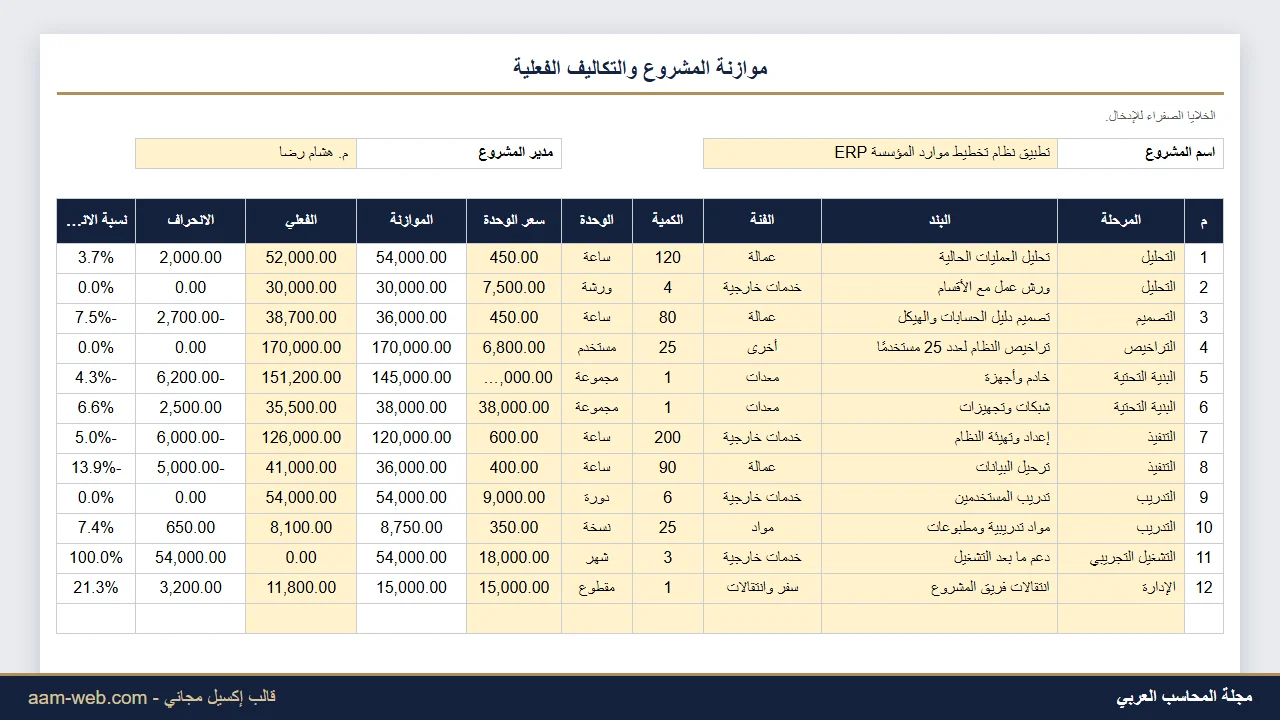The height and width of the screenshot is (720, 1280).
Task: Select phase cell التشغيل التجريبي
Action: point(1121,558)
